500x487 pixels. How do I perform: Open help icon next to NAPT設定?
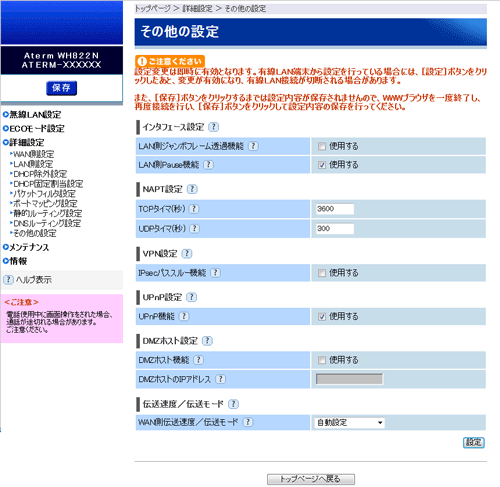pos(192,189)
